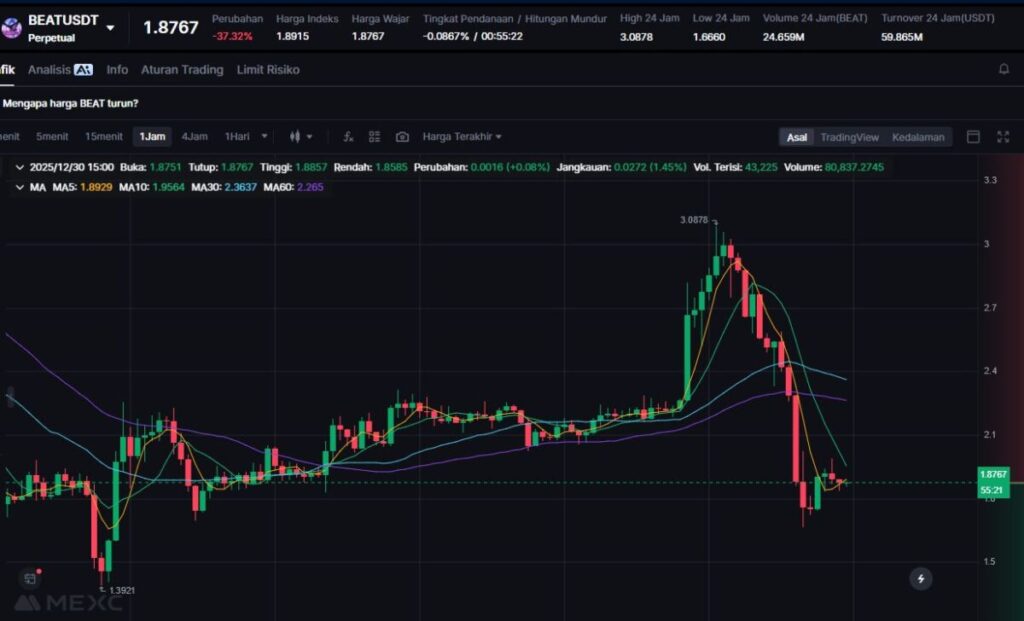Expand more timeframe options after 1Hari
This screenshot has width=1024, height=621.
point(265,137)
